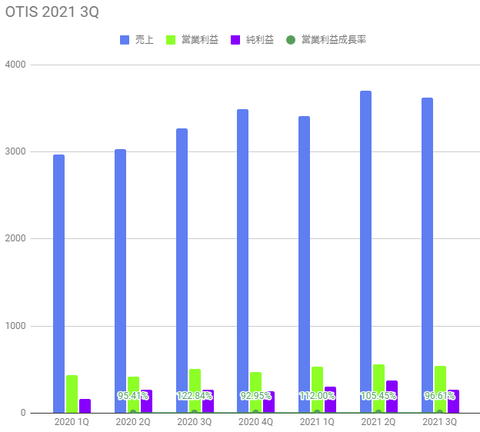480x432 pixels.
Task: Click the 2020 1Q axis label
Action: click(x=72, y=422)
